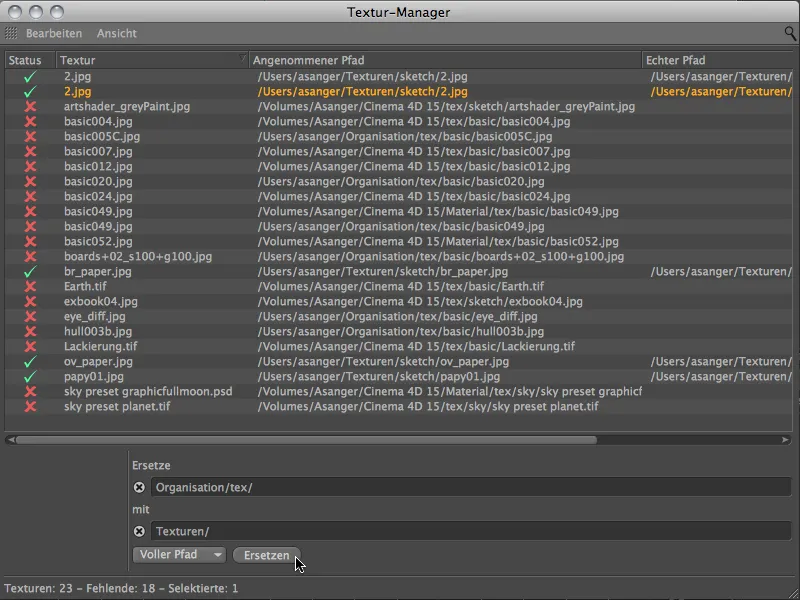The width and height of the screenshot is (800, 600).
Task: Open the Bearbeiten menu
Action: [x=54, y=33]
